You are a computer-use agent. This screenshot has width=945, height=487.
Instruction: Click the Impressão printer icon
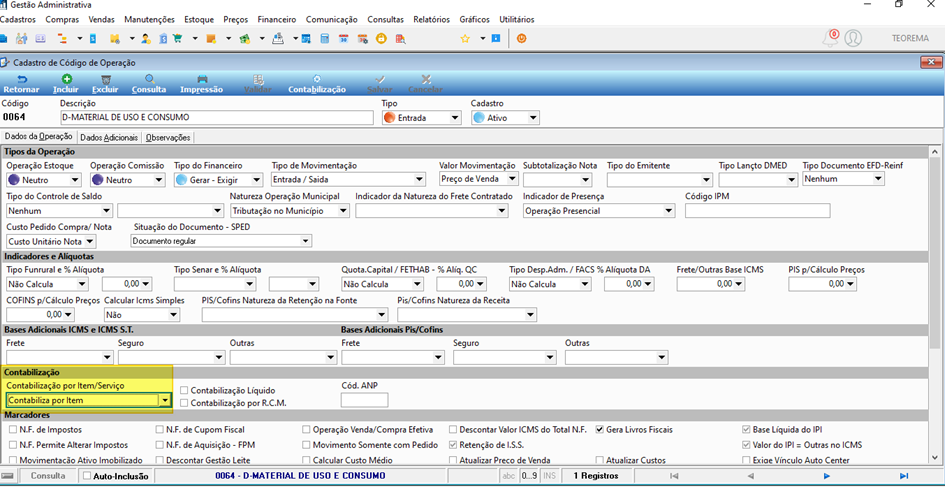[x=202, y=79]
